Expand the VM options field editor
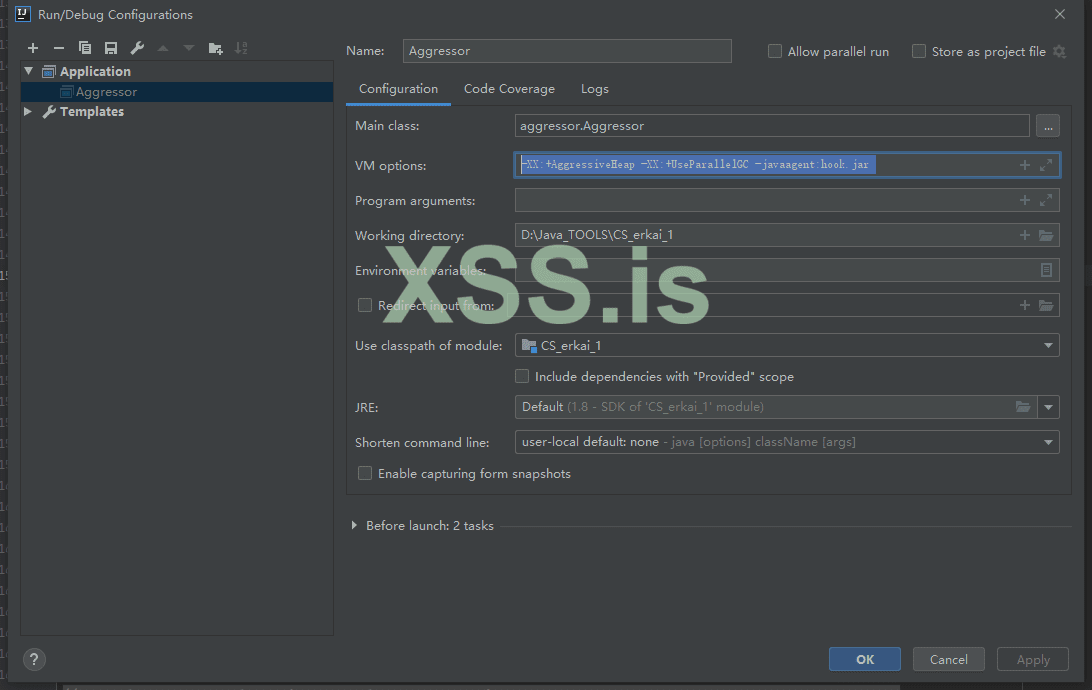This screenshot has height=690, width=1092. (x=1046, y=165)
